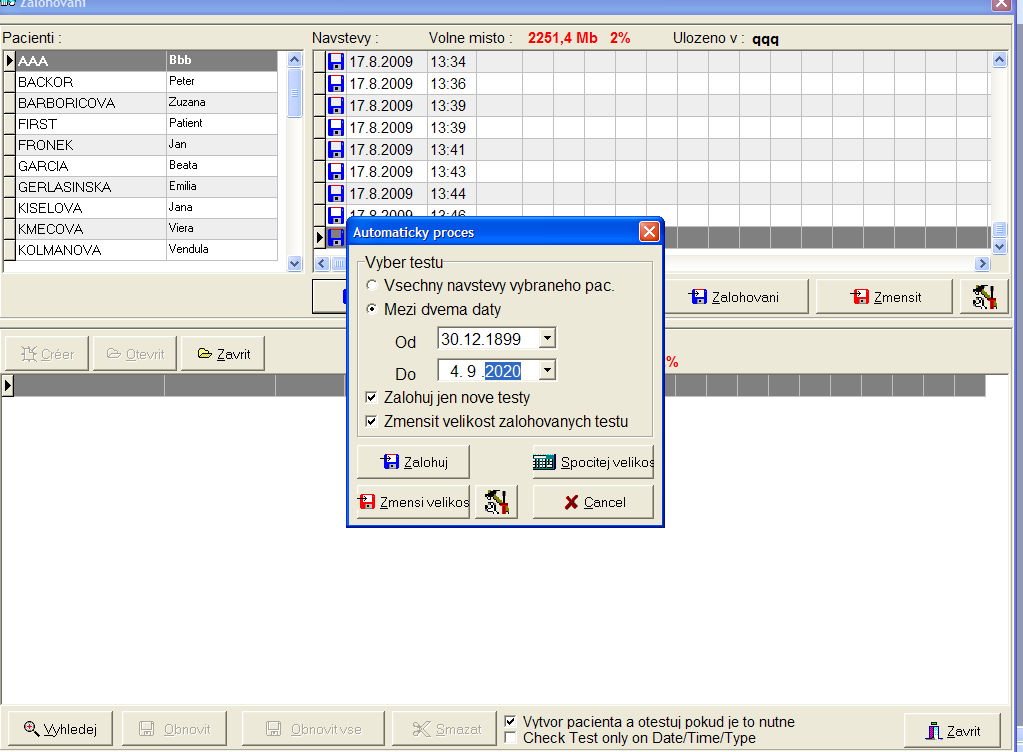
Task: Click floppy disk icon for visit 13:43
Action: click(335, 172)
